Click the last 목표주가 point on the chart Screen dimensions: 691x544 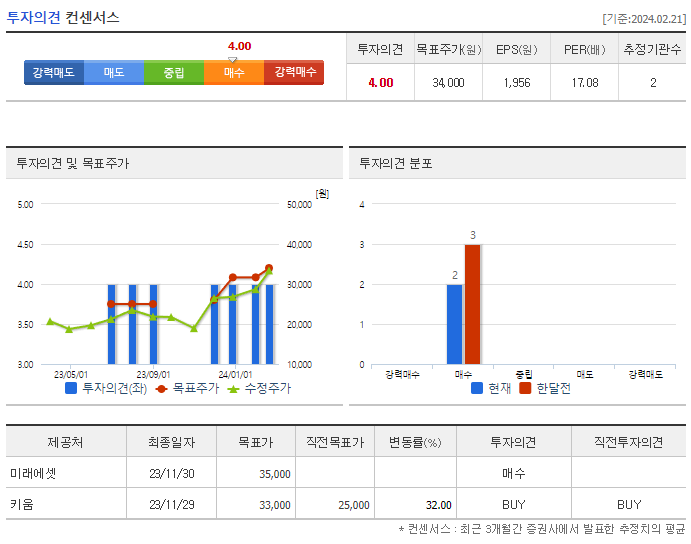269,268
